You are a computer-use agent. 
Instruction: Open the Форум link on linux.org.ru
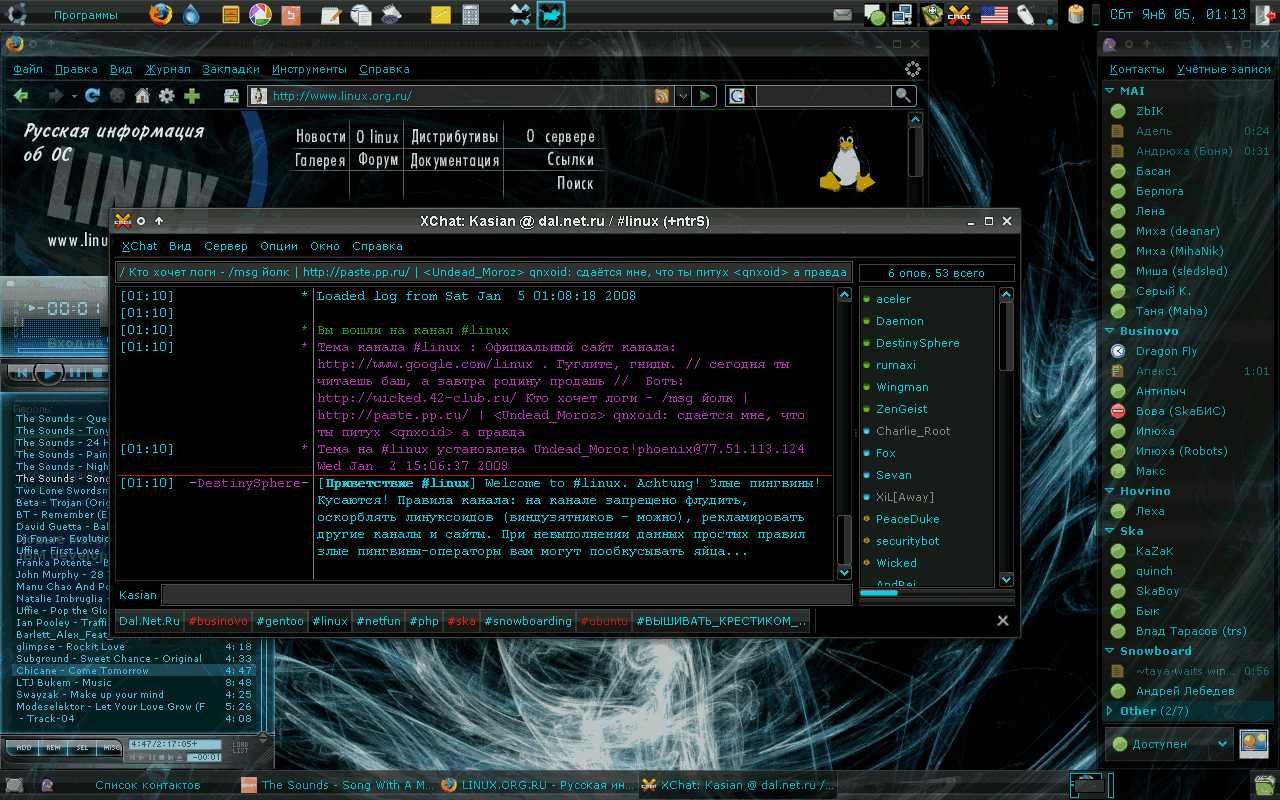pyautogui.click(x=378, y=160)
